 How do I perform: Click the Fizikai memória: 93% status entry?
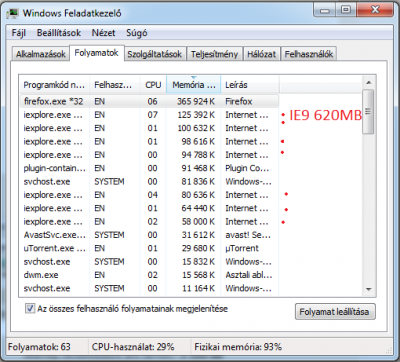coord(238,347)
